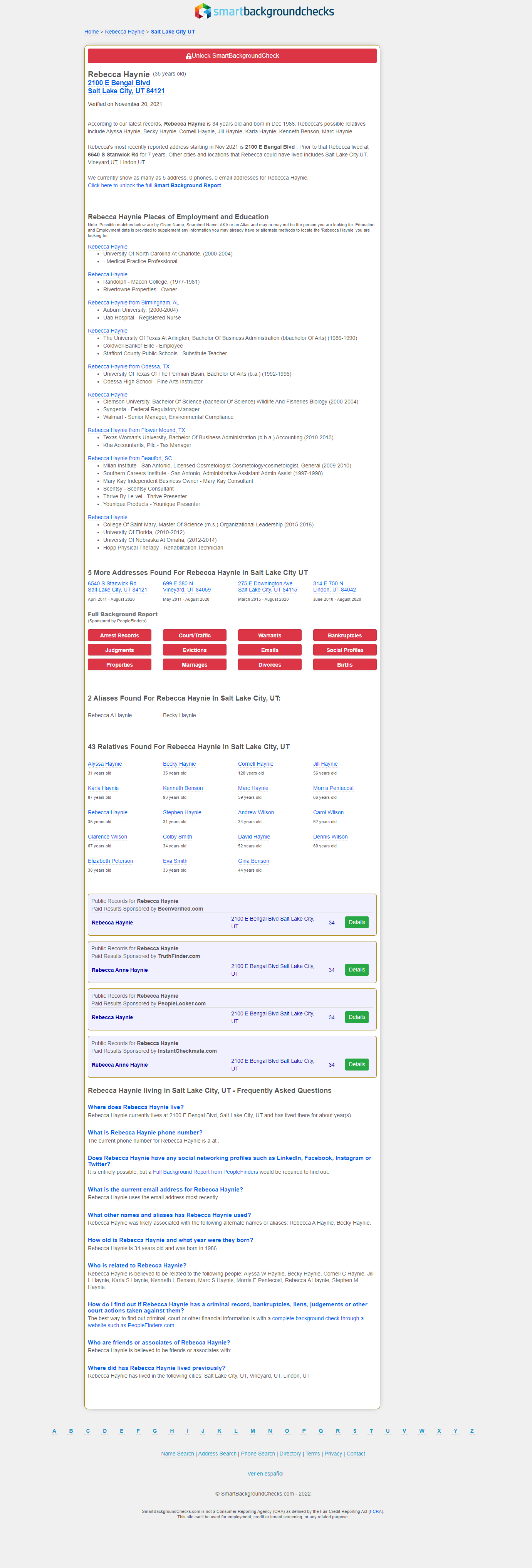The image size is (532, 1568).
Task: Open Rebecca Haynie breadcrumb link
Action: tap(125, 32)
